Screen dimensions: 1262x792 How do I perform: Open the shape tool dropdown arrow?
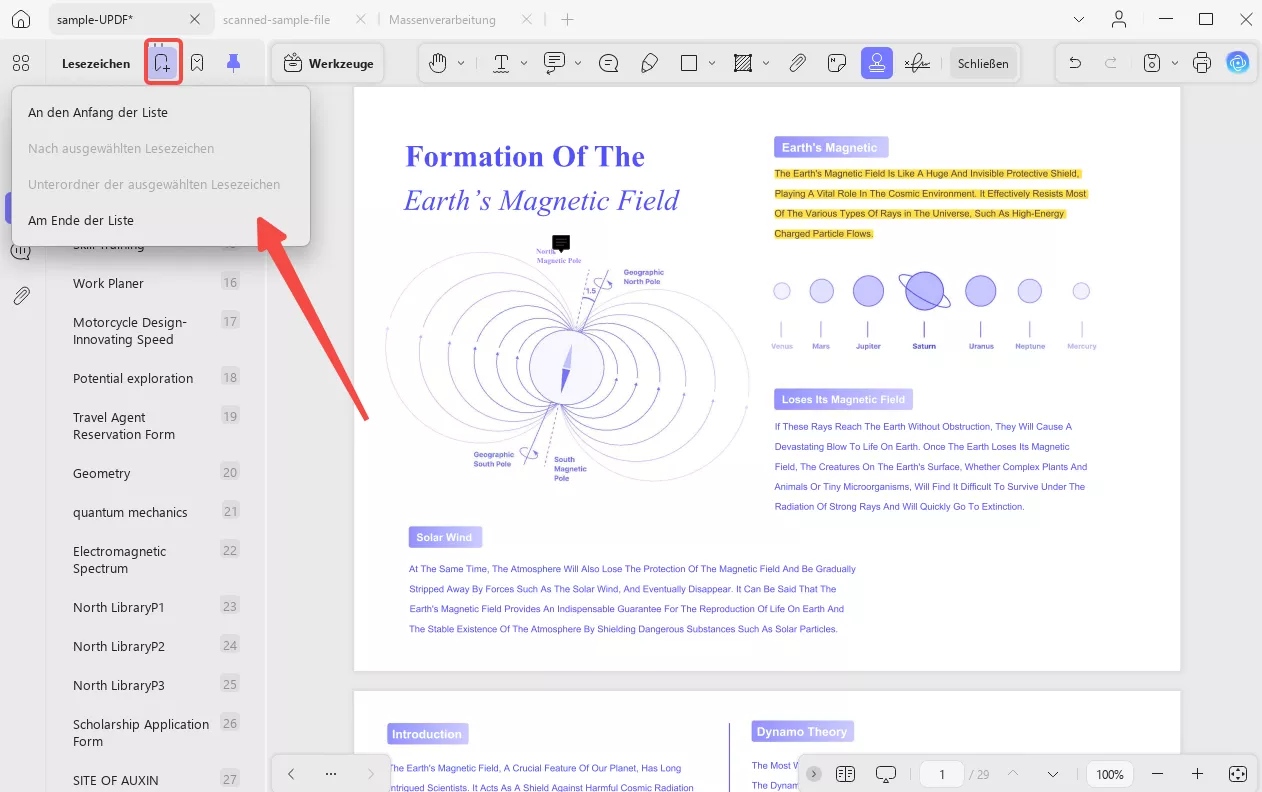[x=712, y=63]
